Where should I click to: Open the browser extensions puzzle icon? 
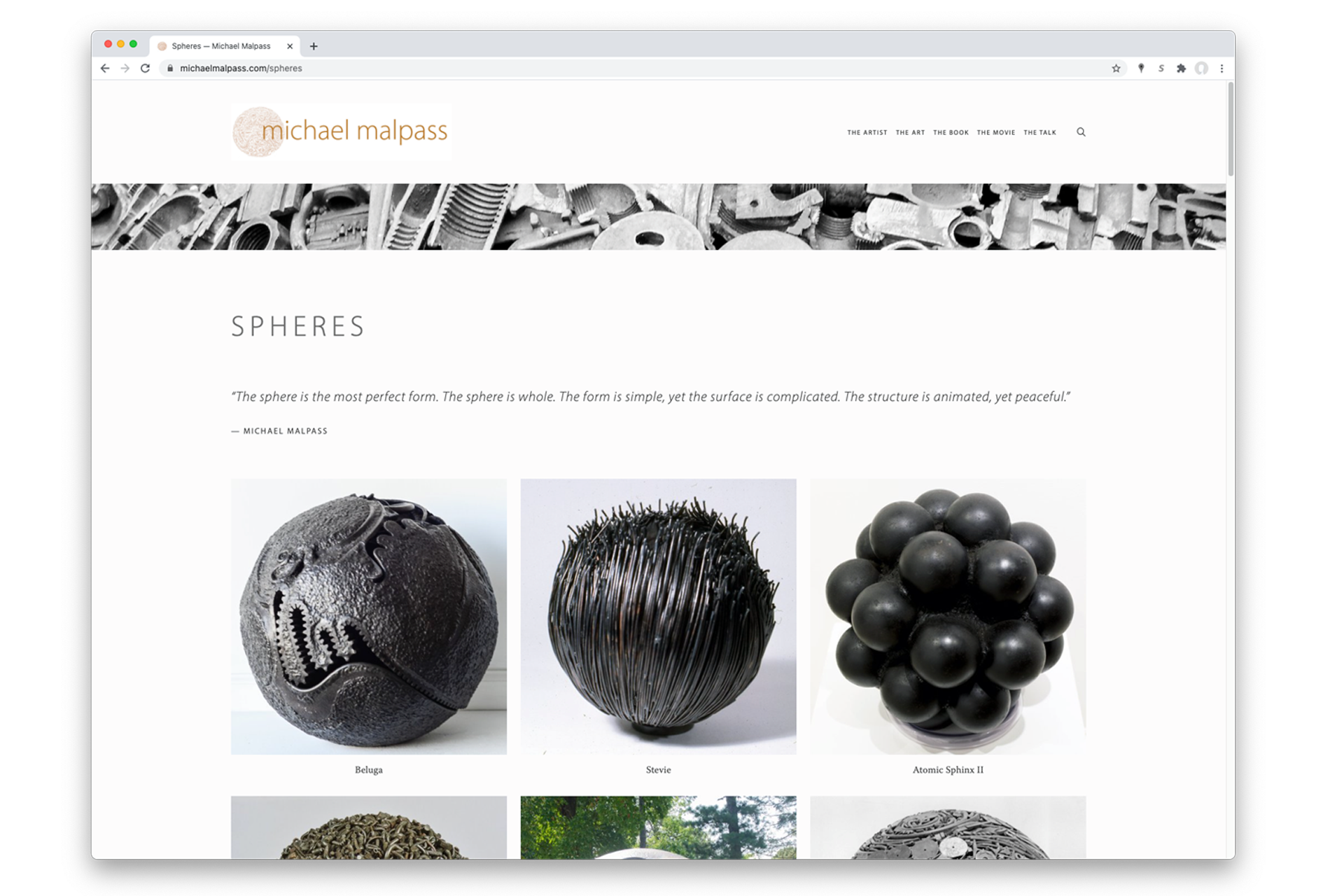1181,68
